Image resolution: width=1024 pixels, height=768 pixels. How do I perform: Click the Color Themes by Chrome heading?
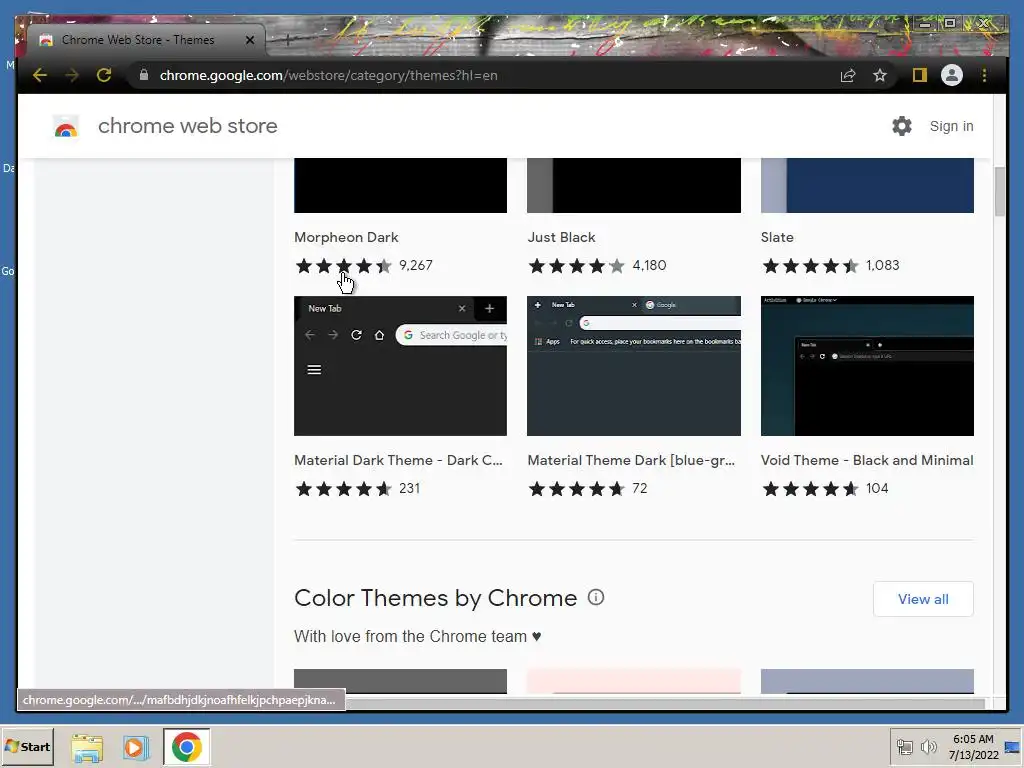click(436, 598)
